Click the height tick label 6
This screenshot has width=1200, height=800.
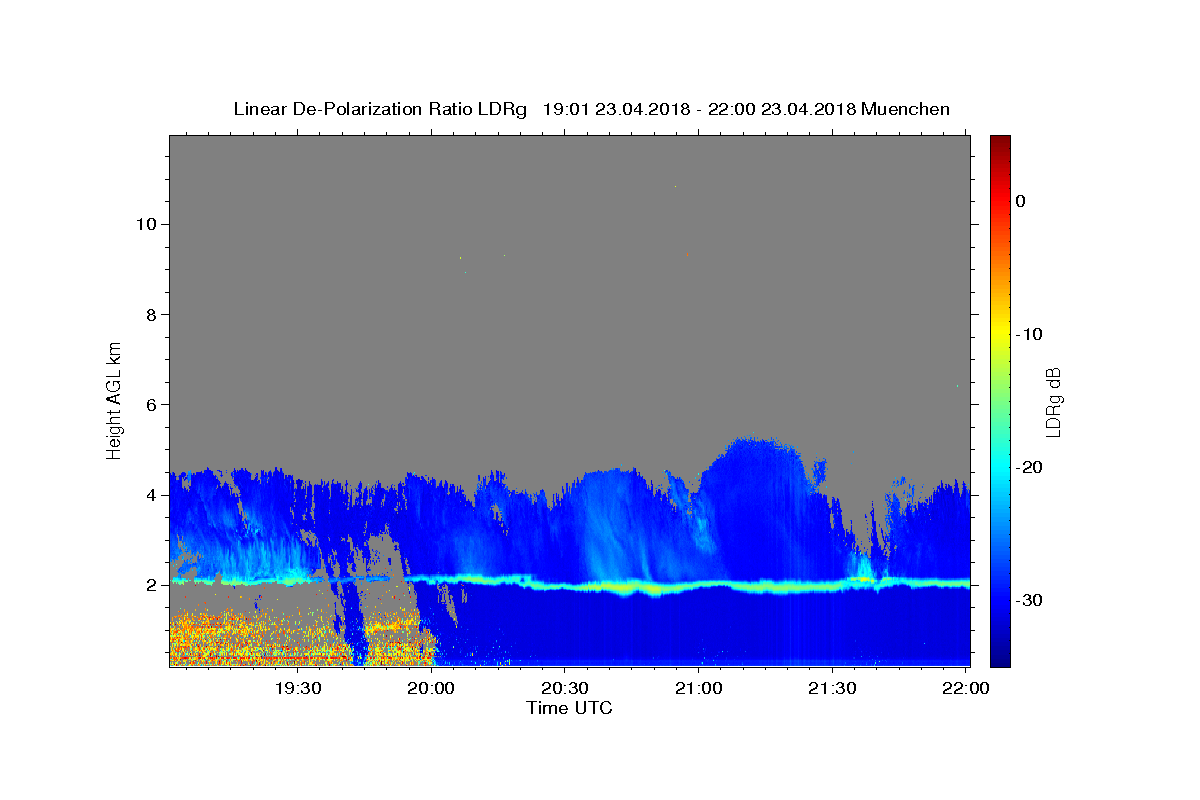click(152, 405)
